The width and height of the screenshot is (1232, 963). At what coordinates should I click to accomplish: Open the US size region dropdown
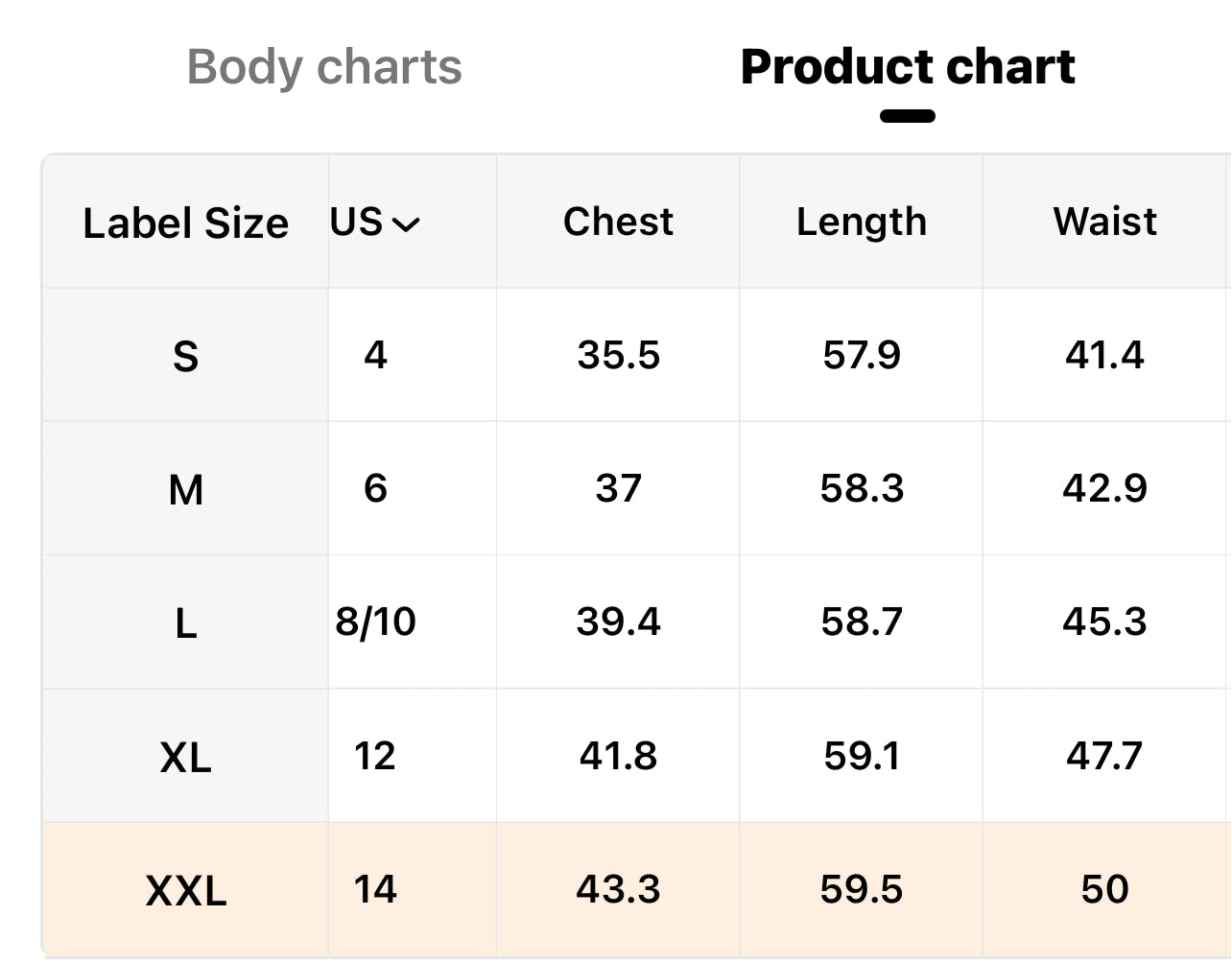coord(375,223)
